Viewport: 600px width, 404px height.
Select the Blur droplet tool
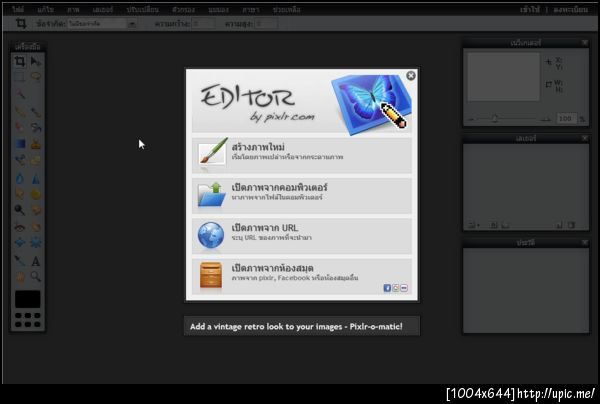pos(20,178)
